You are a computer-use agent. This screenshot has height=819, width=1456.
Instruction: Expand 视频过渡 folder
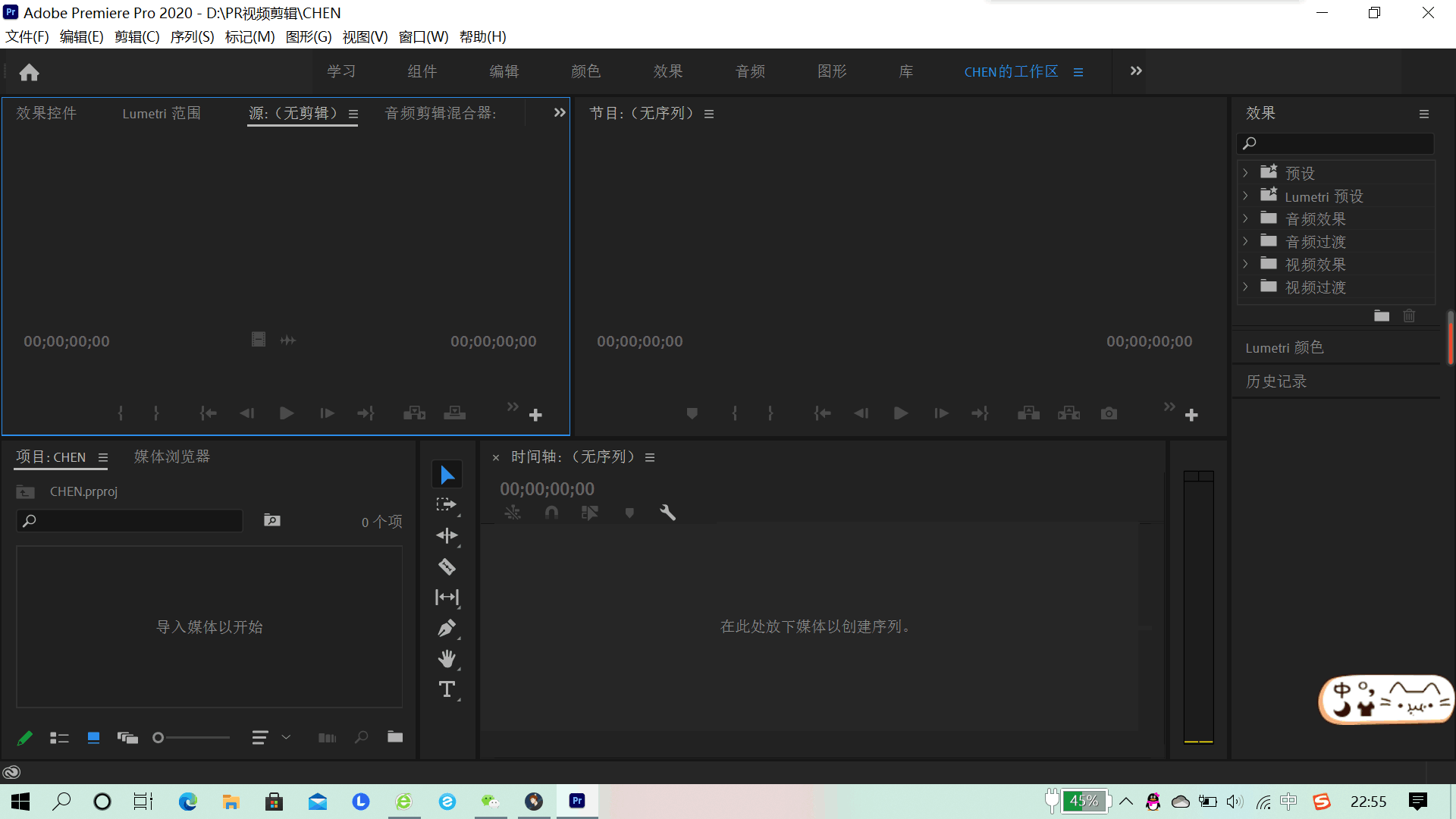click(x=1245, y=287)
